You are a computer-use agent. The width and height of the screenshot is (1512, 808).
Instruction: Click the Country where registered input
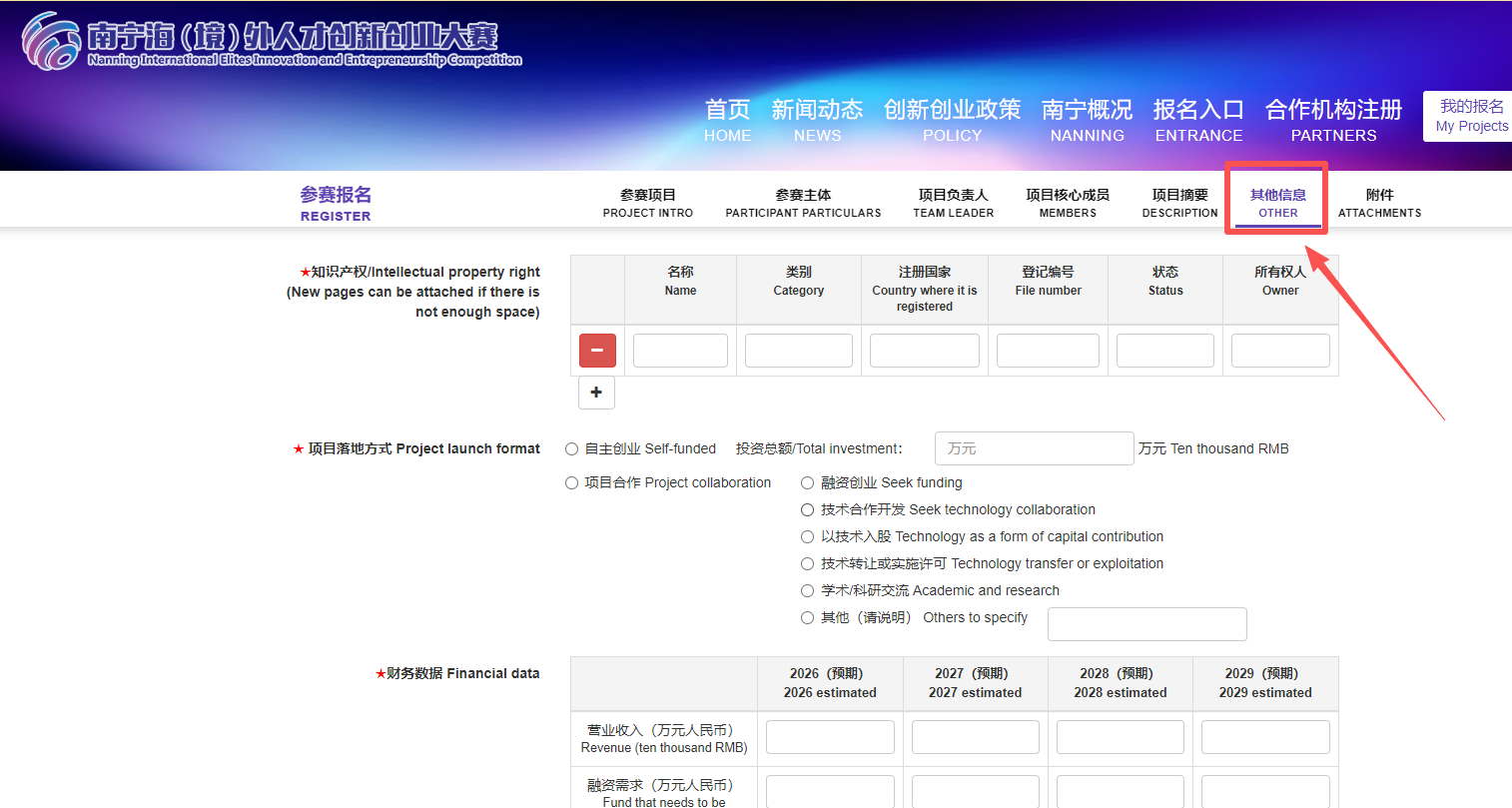click(925, 351)
